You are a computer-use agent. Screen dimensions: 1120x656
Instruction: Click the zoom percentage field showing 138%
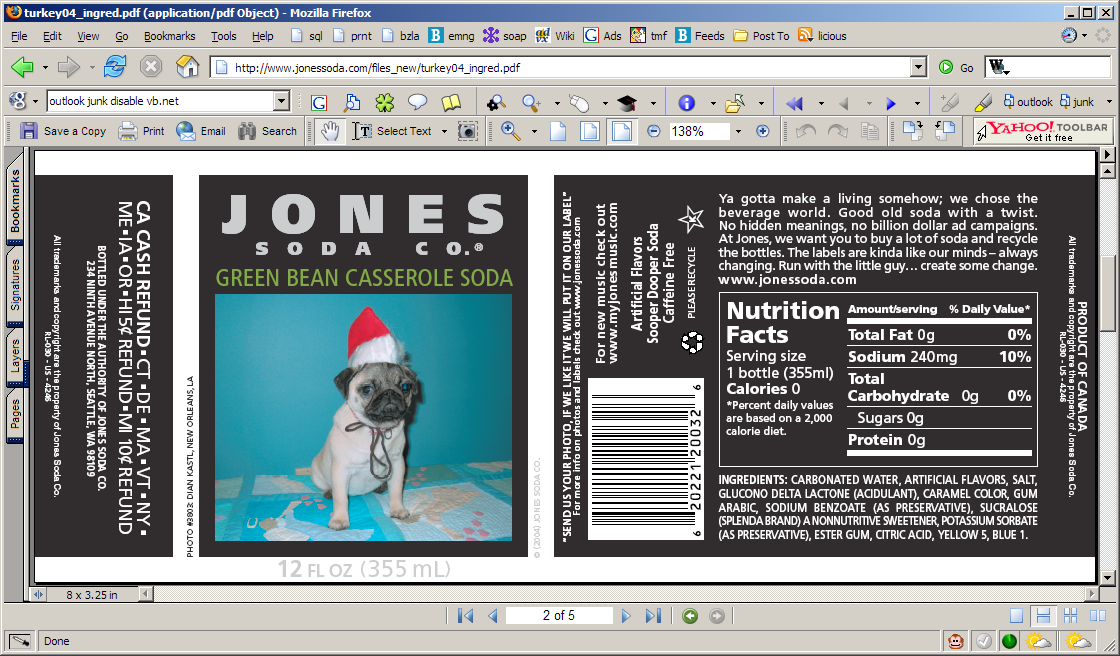[x=699, y=131]
